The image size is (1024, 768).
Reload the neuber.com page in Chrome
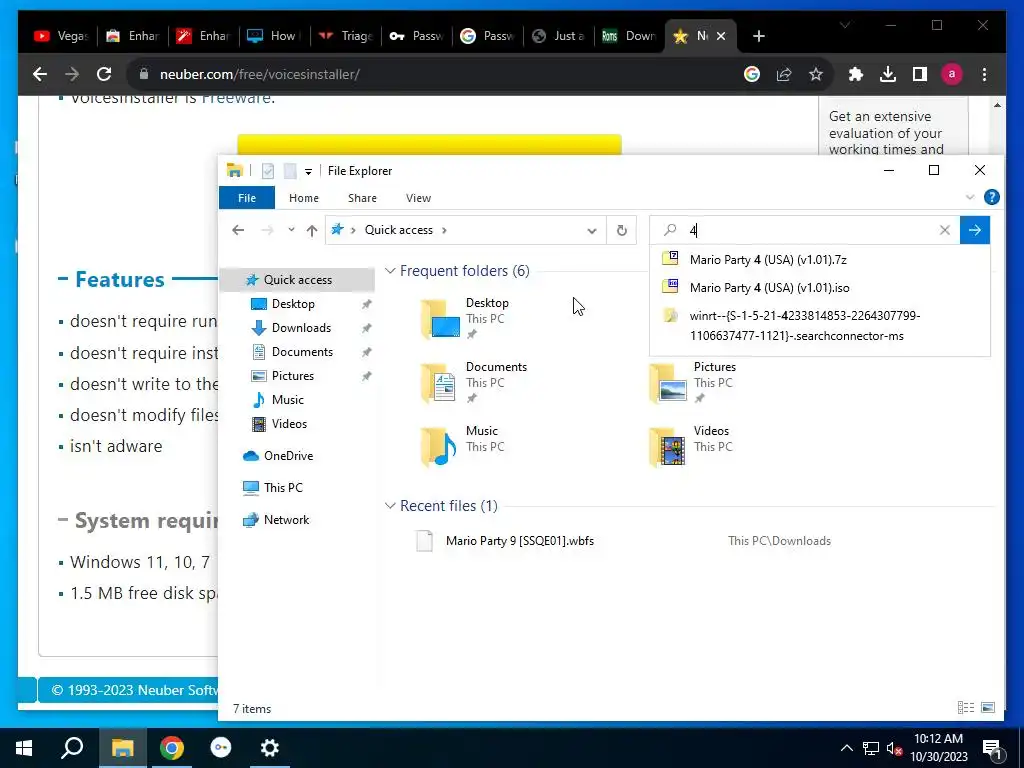tap(104, 74)
